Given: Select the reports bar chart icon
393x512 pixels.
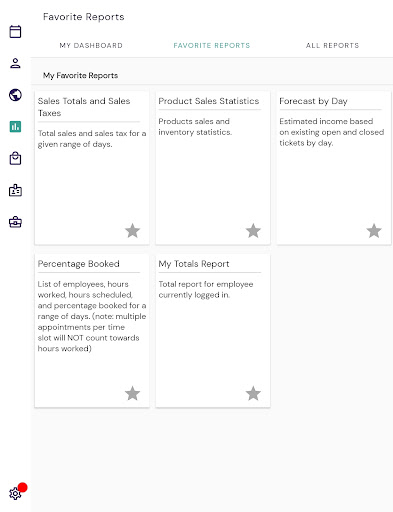Looking at the screenshot, I should [x=15, y=127].
